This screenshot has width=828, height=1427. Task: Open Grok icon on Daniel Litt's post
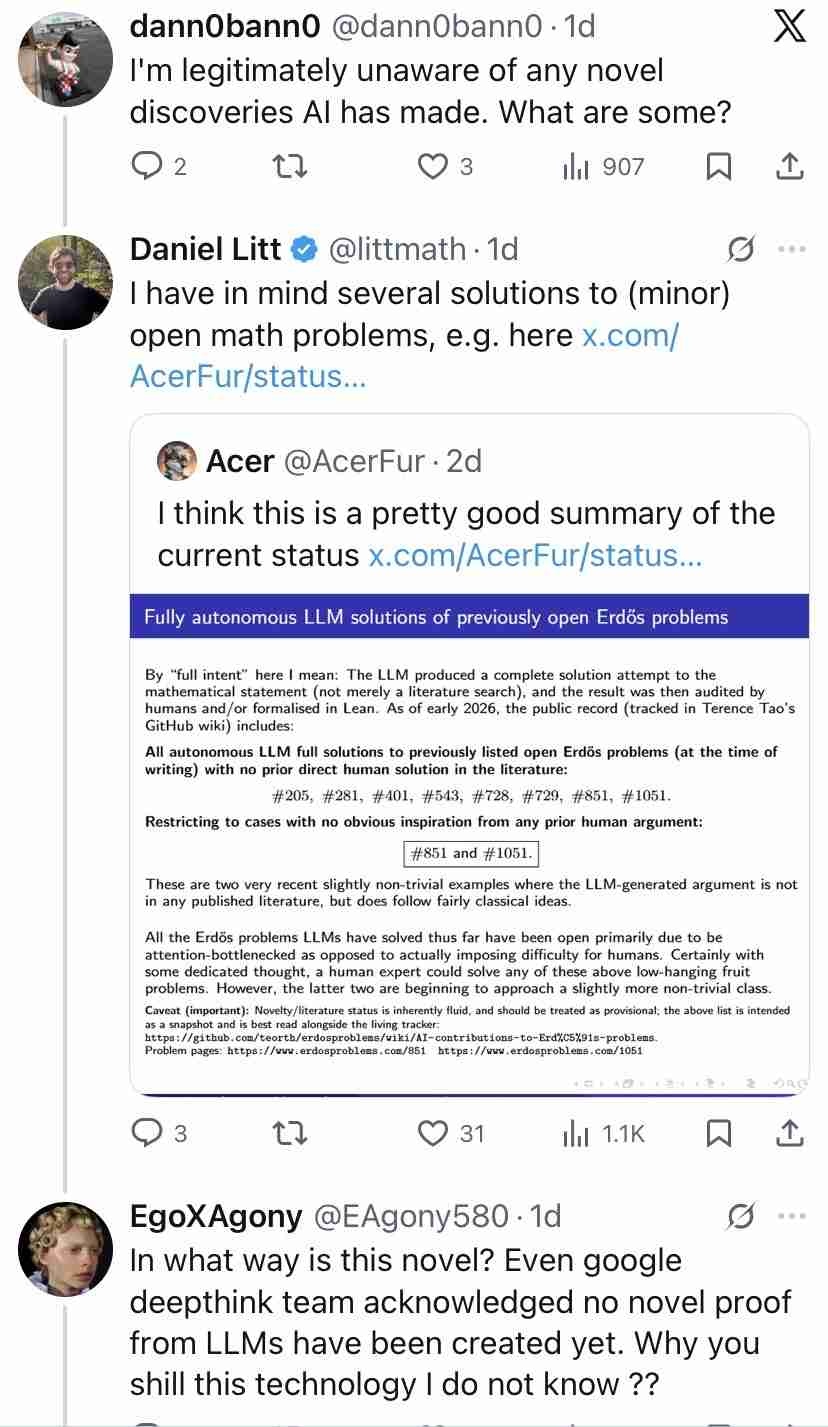pyautogui.click(x=741, y=249)
